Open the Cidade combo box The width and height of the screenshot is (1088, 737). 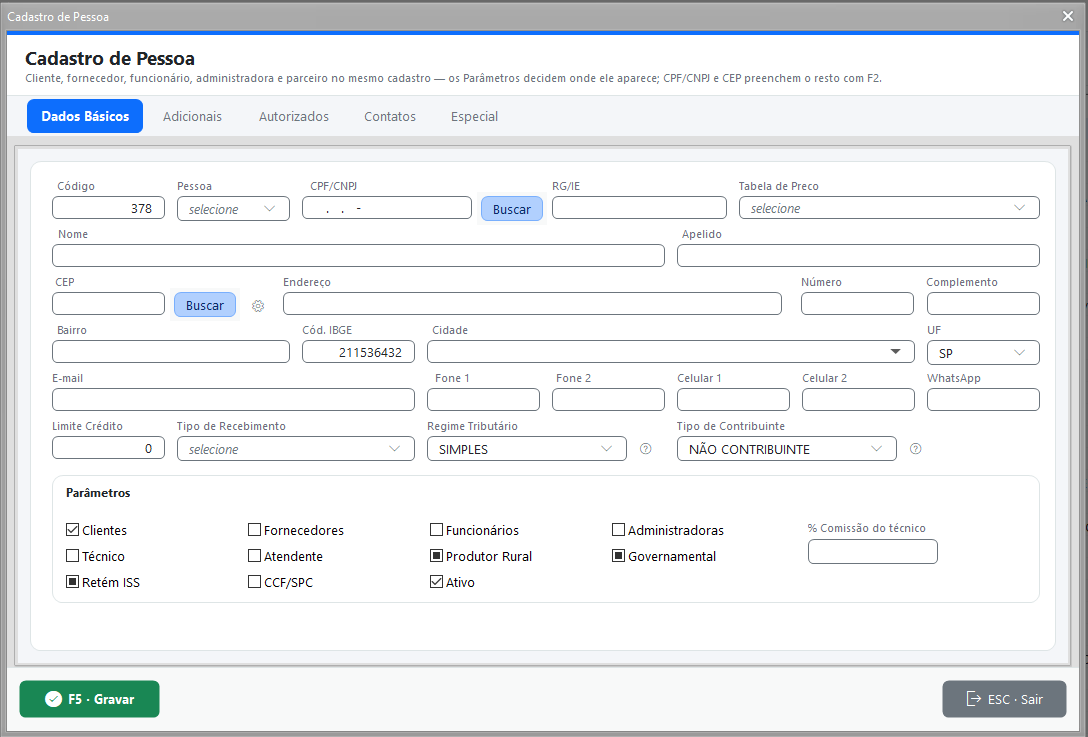click(670, 352)
